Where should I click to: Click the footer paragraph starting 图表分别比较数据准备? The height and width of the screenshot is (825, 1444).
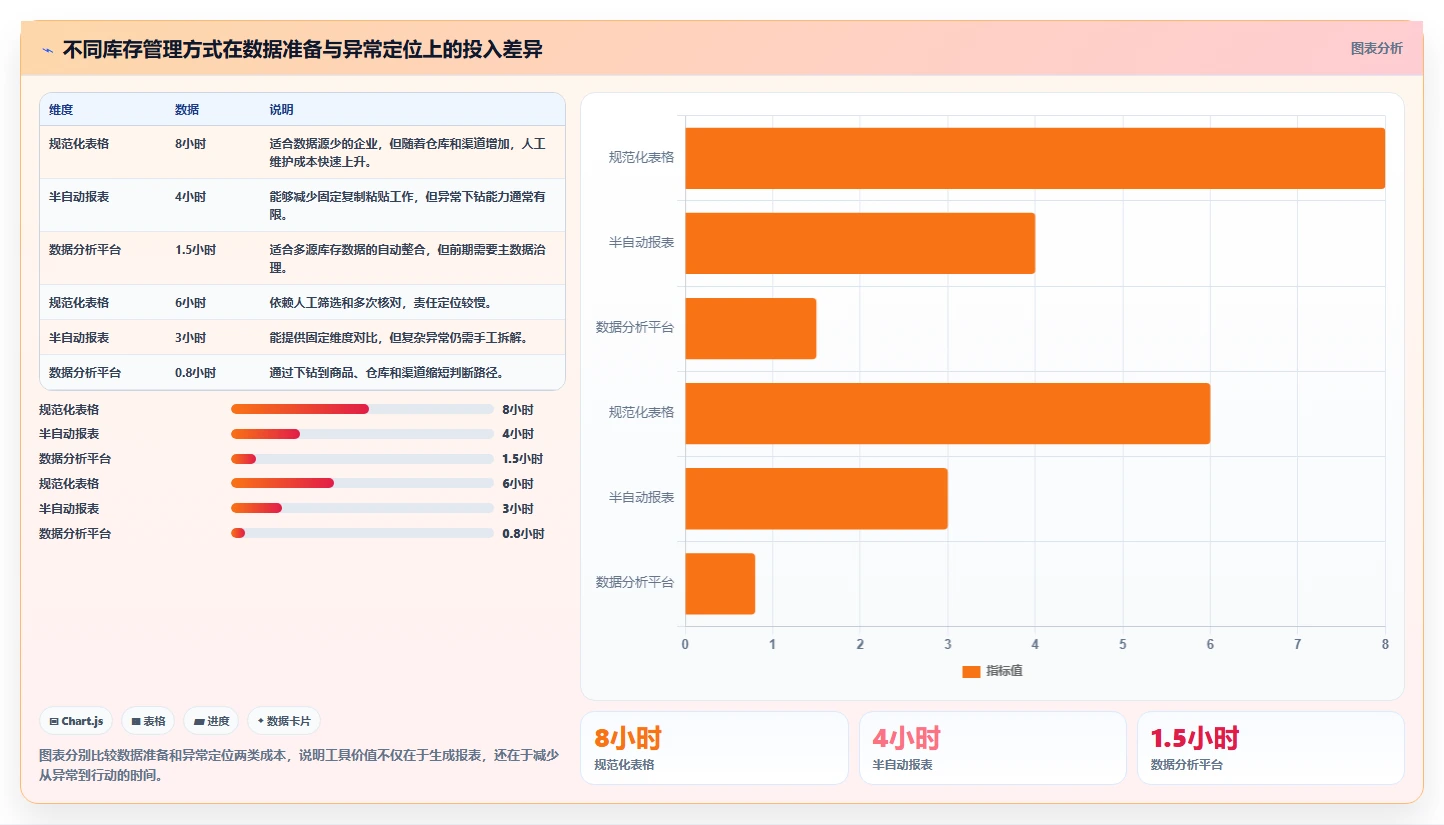(299, 765)
